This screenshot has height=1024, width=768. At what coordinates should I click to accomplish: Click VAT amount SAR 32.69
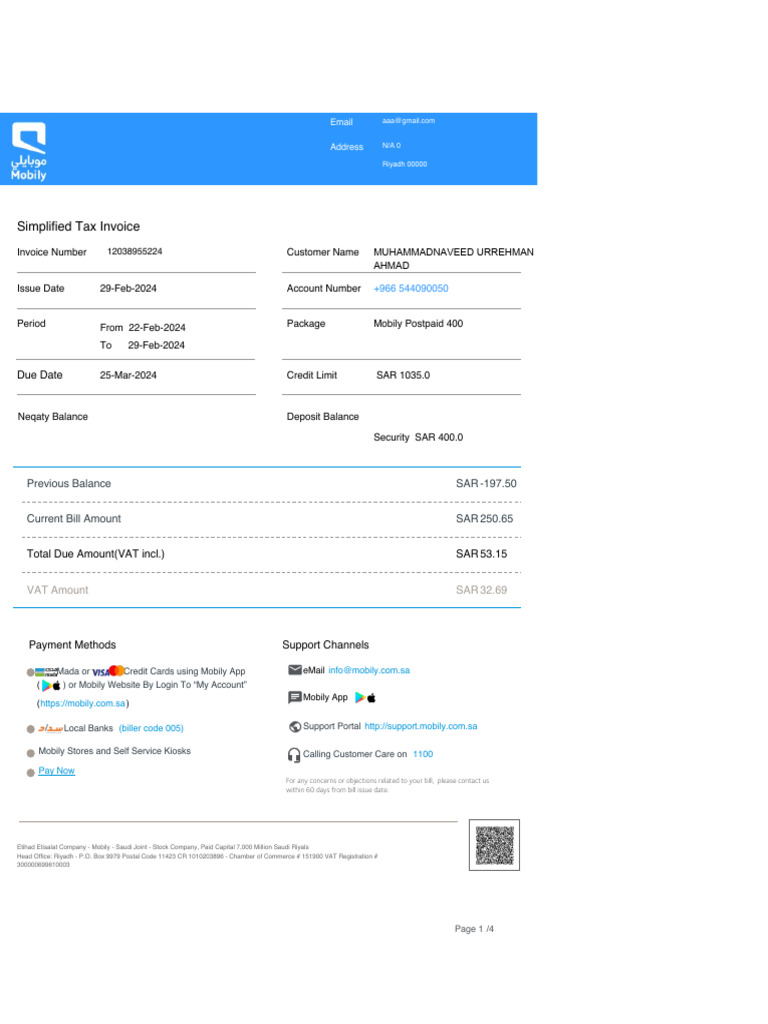click(481, 590)
